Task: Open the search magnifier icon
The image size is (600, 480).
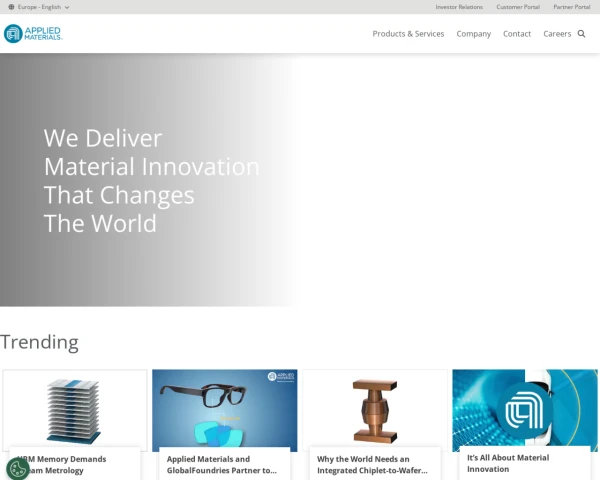Action: (x=581, y=34)
